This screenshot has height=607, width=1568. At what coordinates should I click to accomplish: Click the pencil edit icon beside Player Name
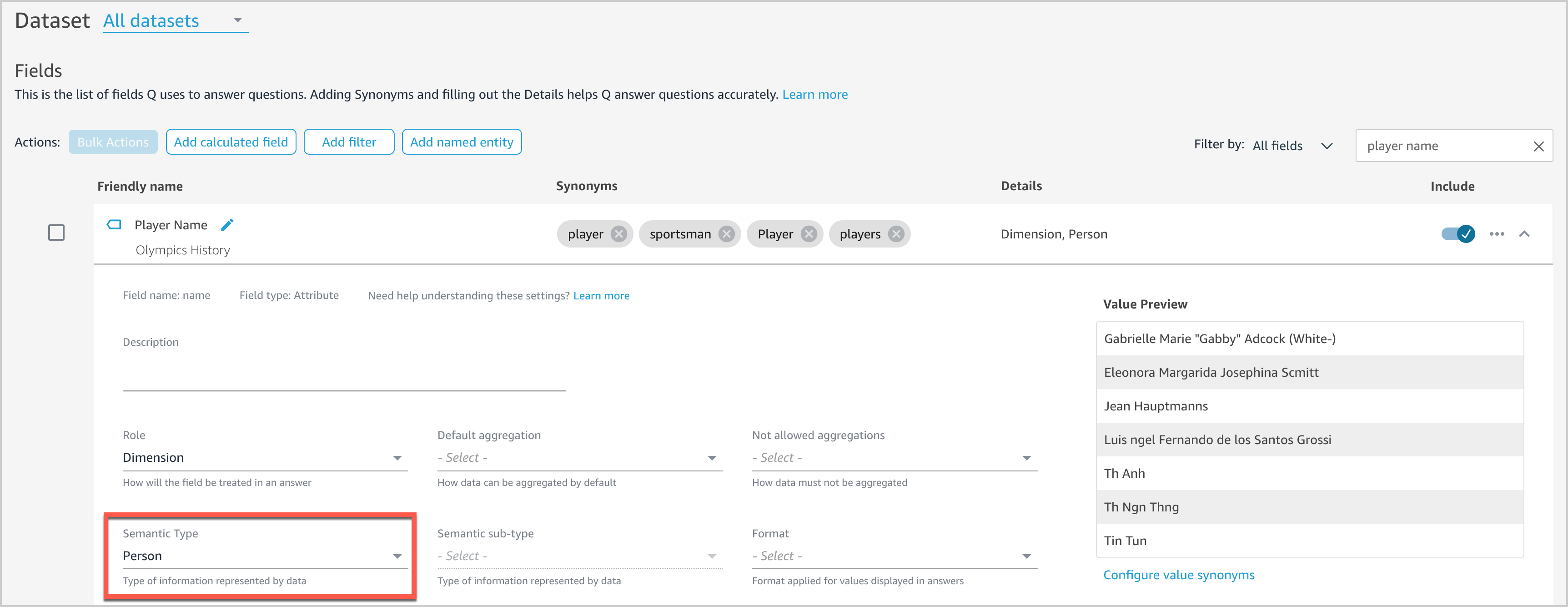click(227, 225)
